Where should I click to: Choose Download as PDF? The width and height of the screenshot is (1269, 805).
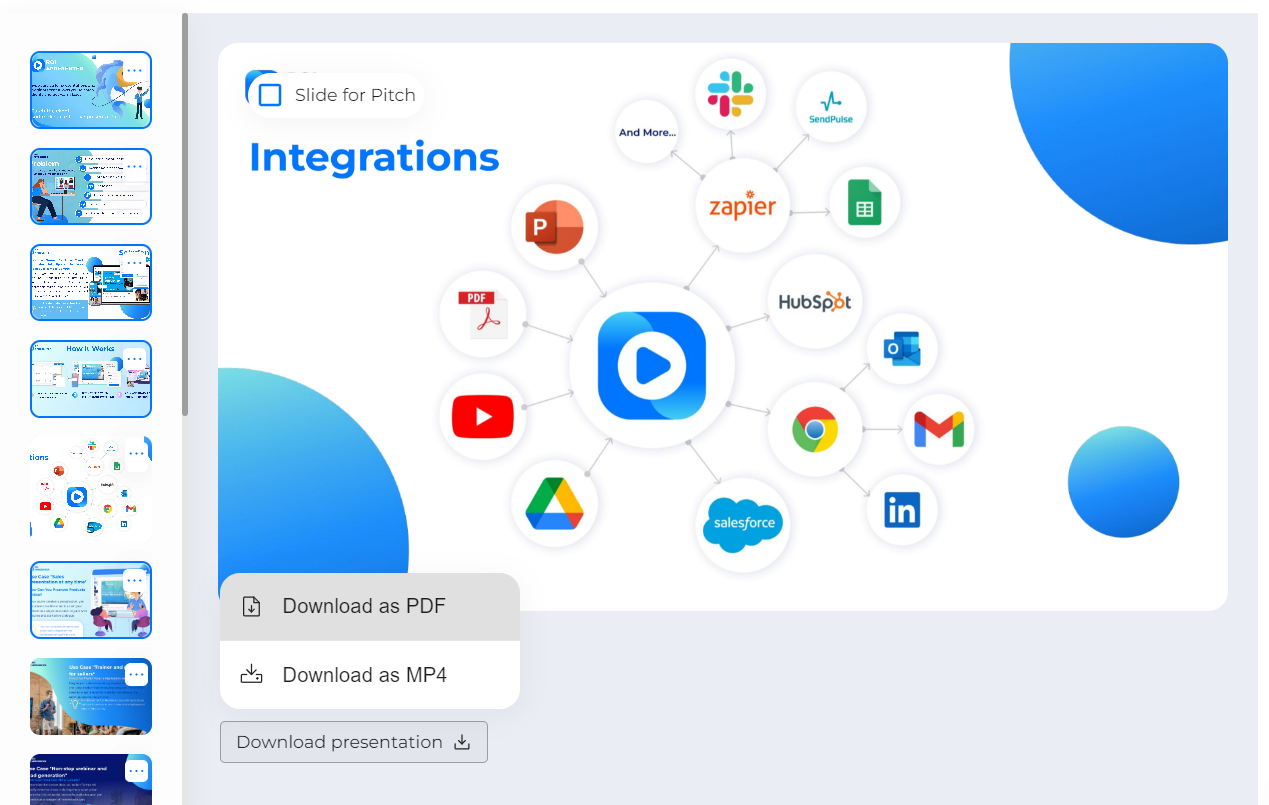coord(370,606)
